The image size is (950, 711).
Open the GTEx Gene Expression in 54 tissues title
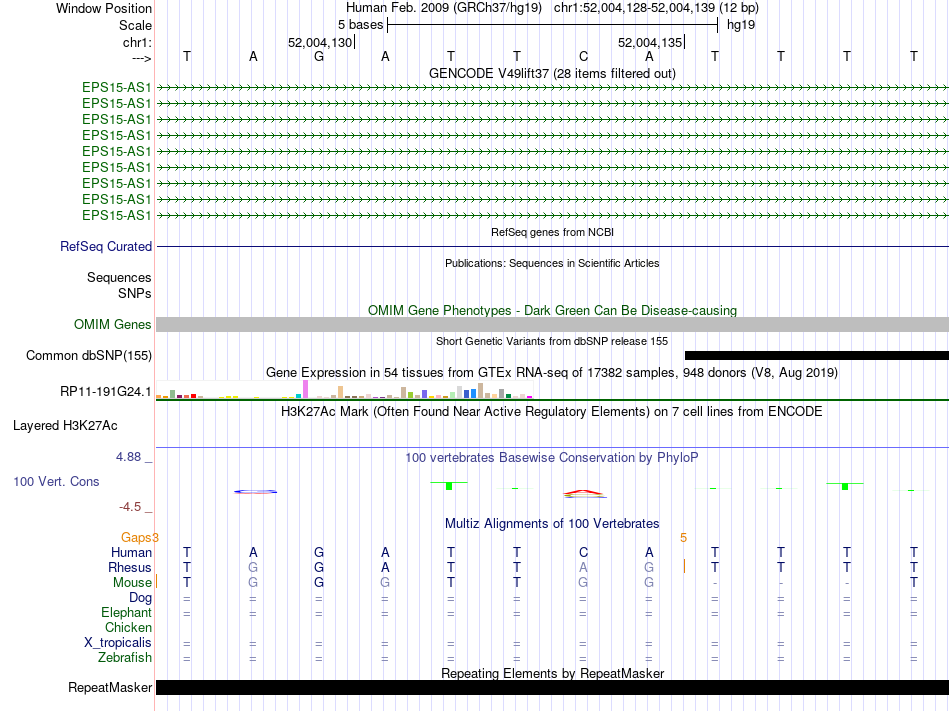point(552,372)
